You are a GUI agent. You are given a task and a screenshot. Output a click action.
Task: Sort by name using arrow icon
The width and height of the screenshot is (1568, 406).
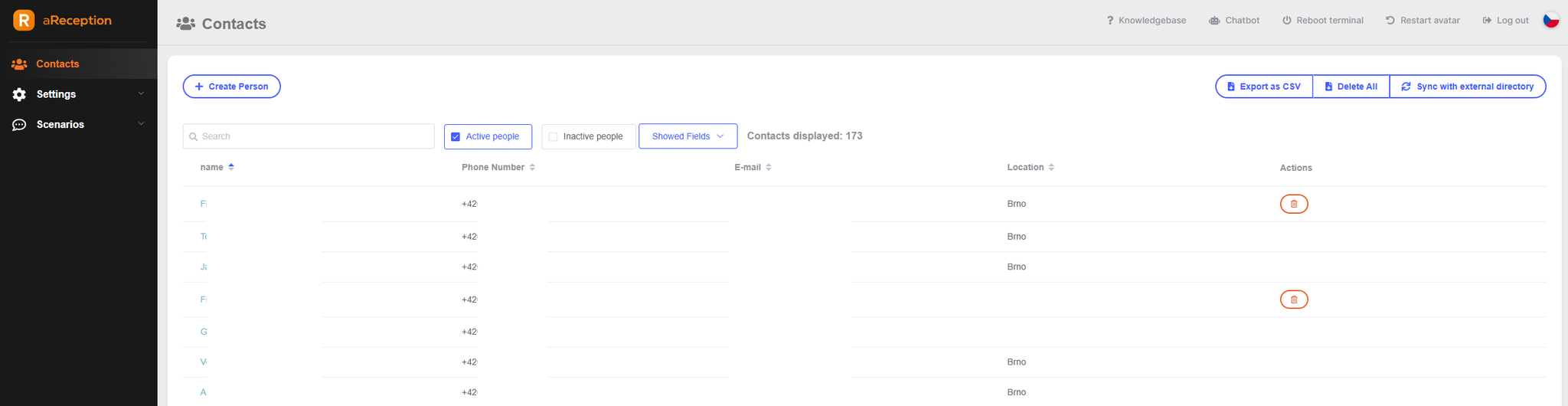point(231,167)
